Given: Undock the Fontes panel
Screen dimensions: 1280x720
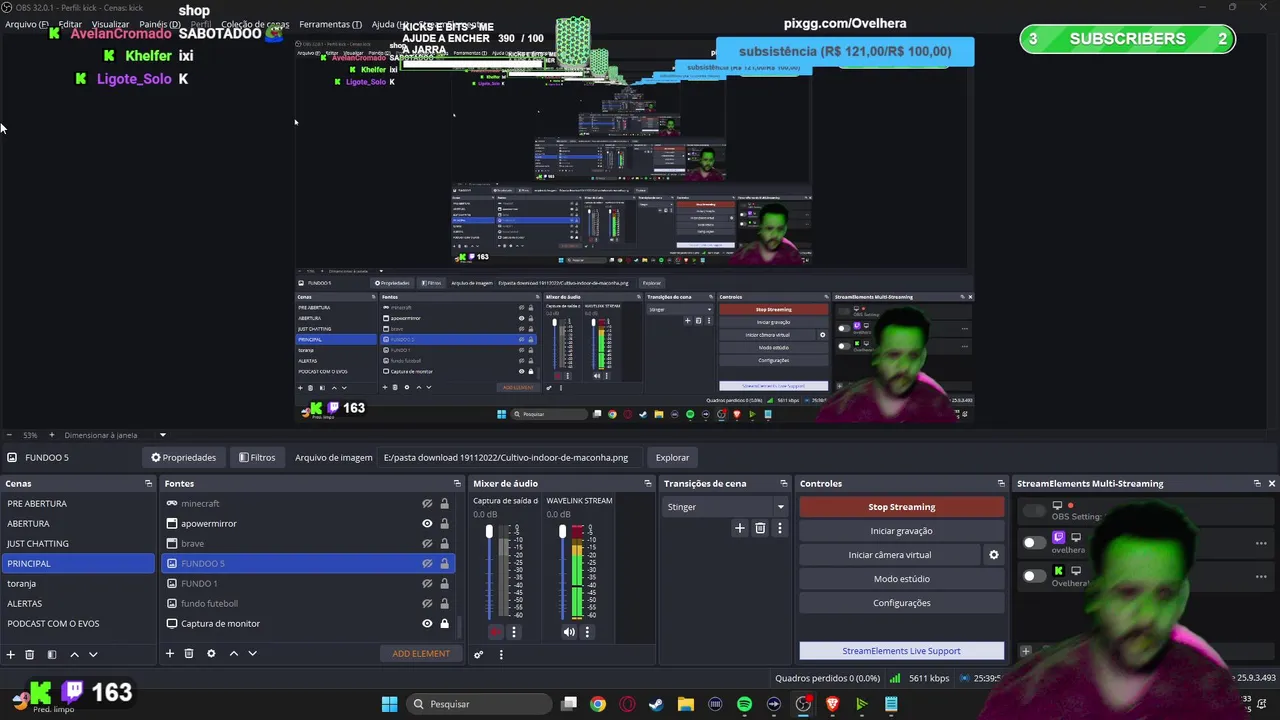Looking at the screenshot, I should 457,483.
